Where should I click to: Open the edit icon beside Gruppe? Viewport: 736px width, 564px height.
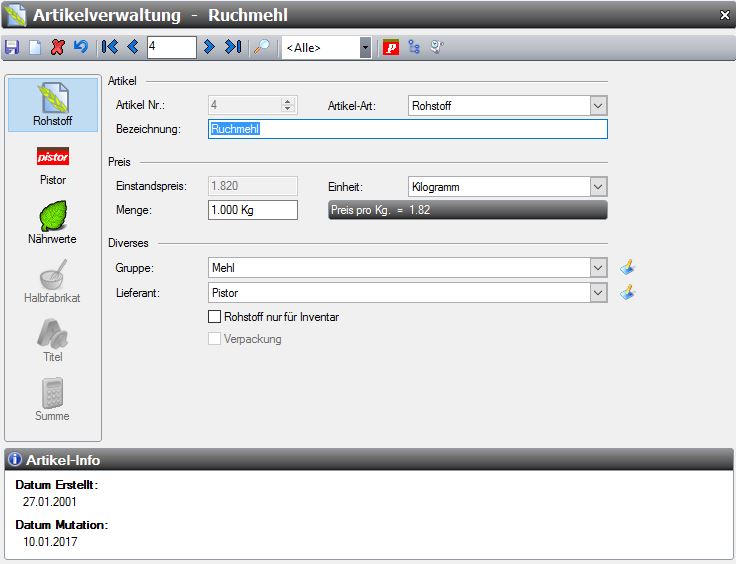(x=627, y=267)
